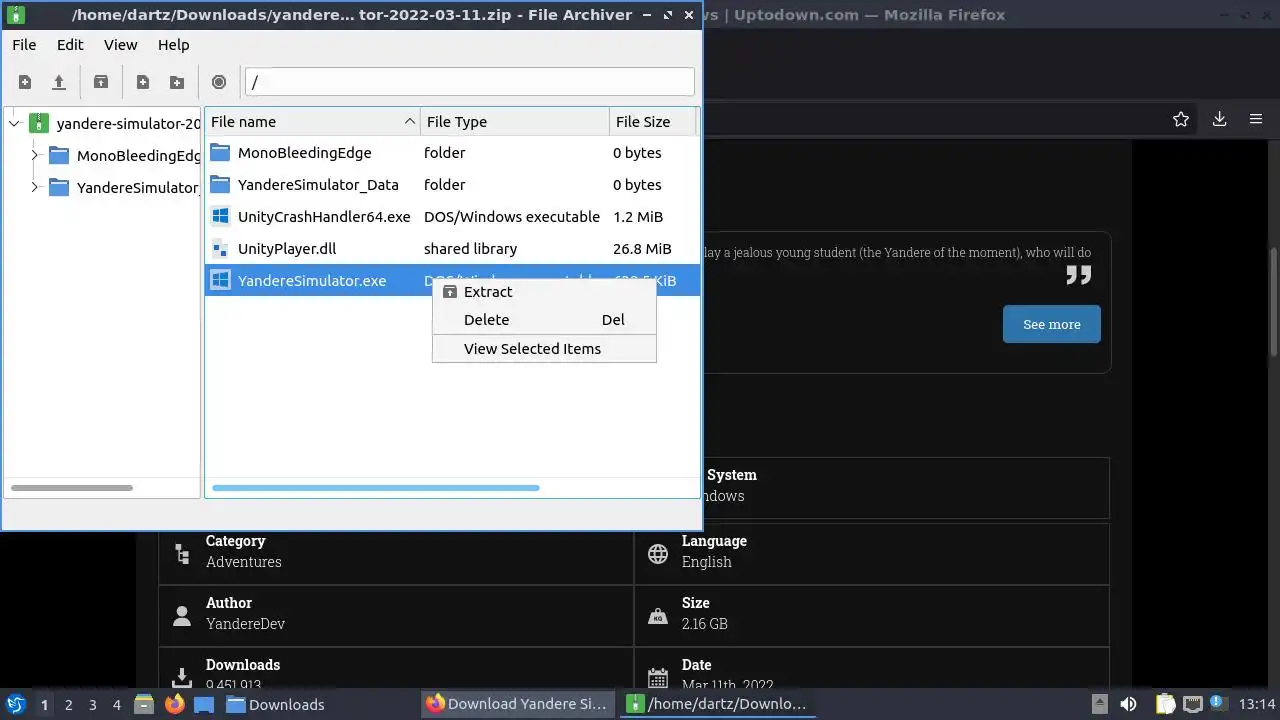Screen dimensions: 1280x720
Task: Open Firefox downloads arrow icon
Action: (x=1219, y=119)
